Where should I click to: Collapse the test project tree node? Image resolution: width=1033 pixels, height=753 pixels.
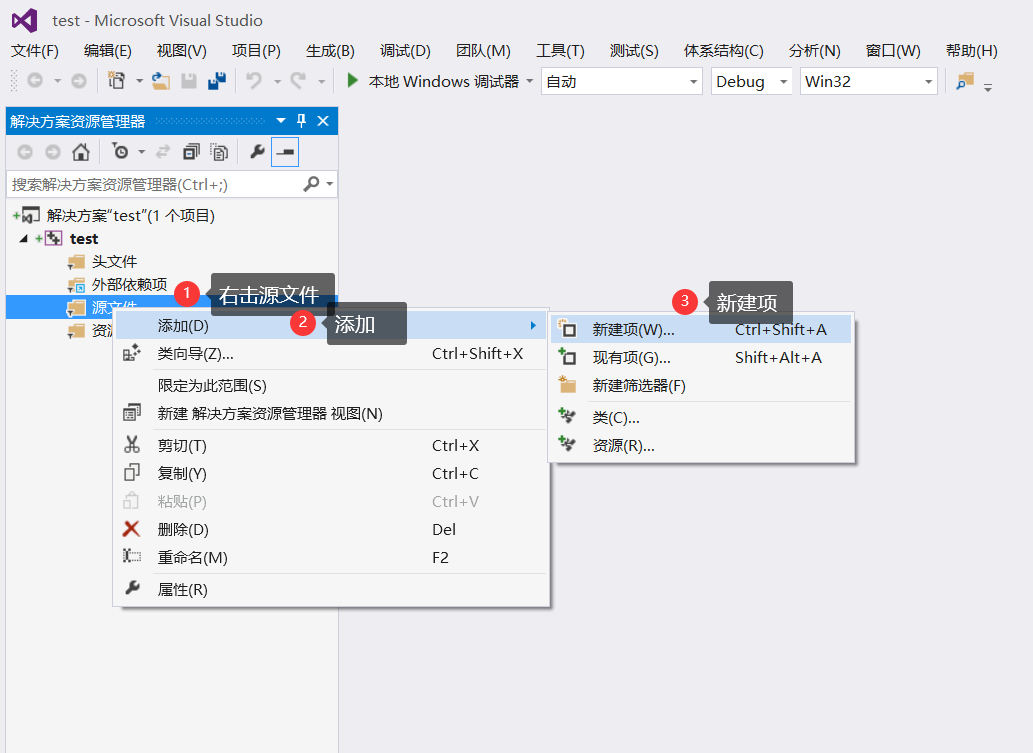24,238
